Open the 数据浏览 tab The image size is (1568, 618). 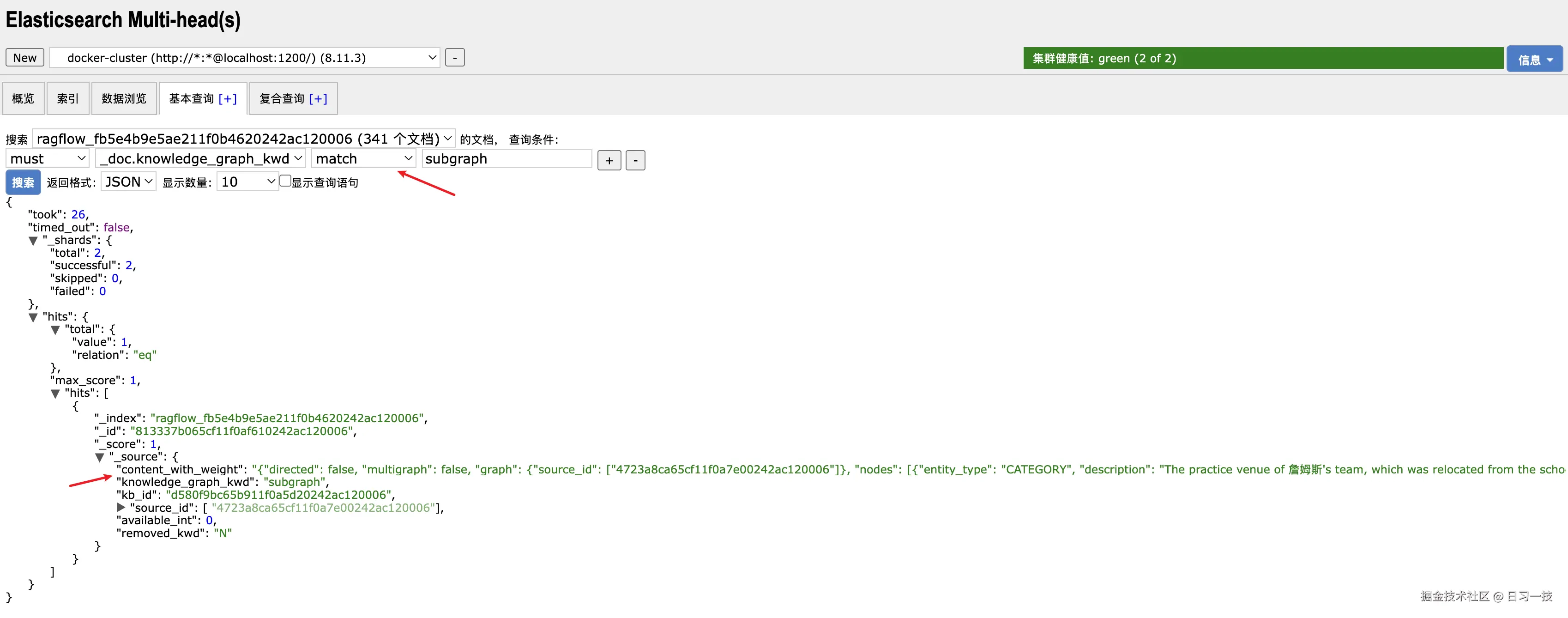coord(124,98)
